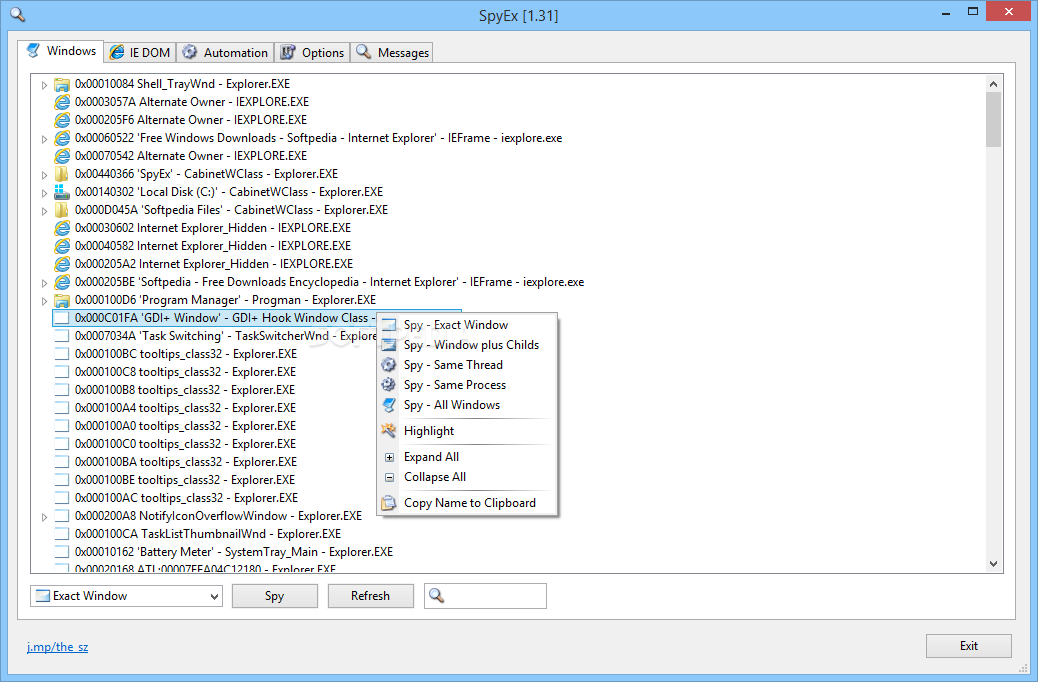Open the Exact Window spy mode dropdown
Viewport: 1038px width, 682px height.
click(126, 596)
